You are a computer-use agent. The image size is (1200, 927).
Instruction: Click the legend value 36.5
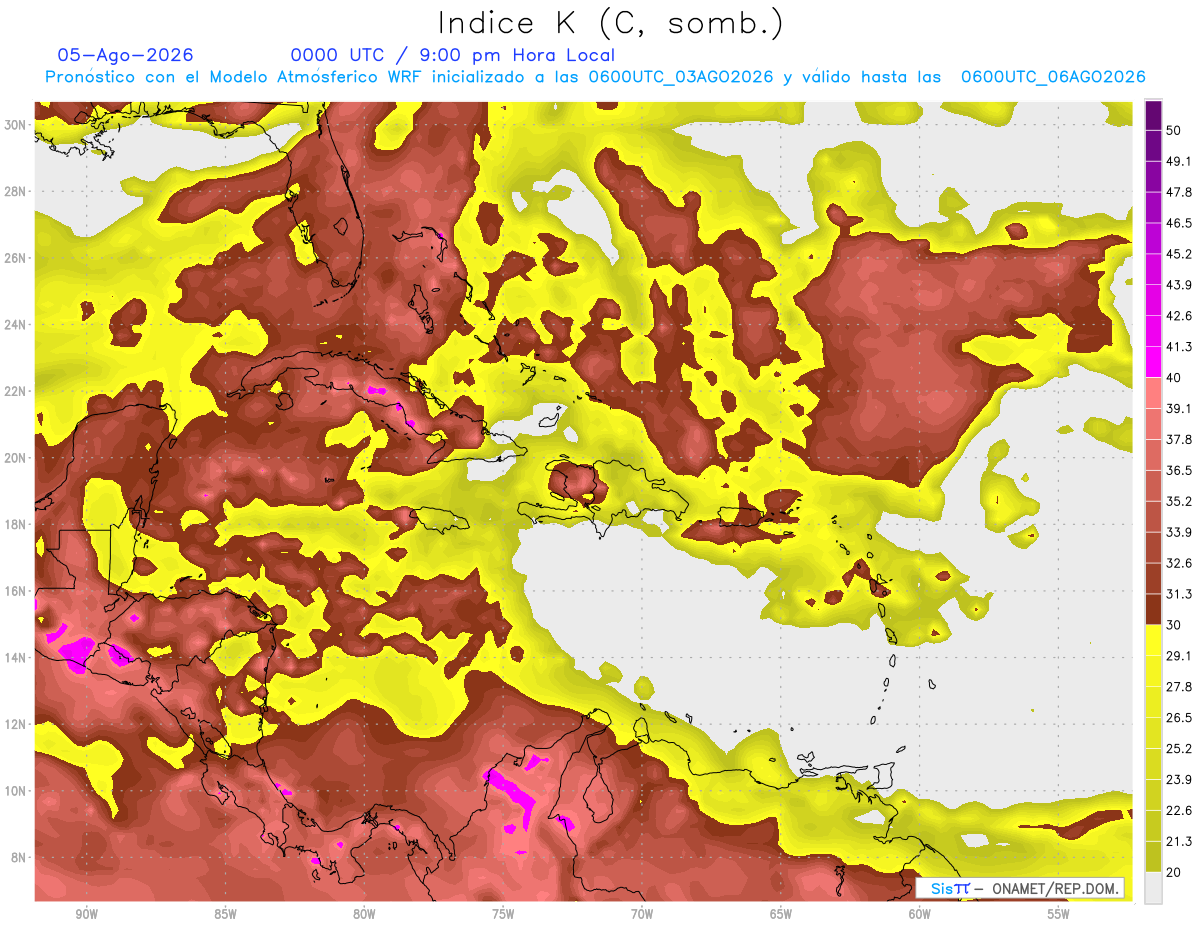tap(1178, 470)
